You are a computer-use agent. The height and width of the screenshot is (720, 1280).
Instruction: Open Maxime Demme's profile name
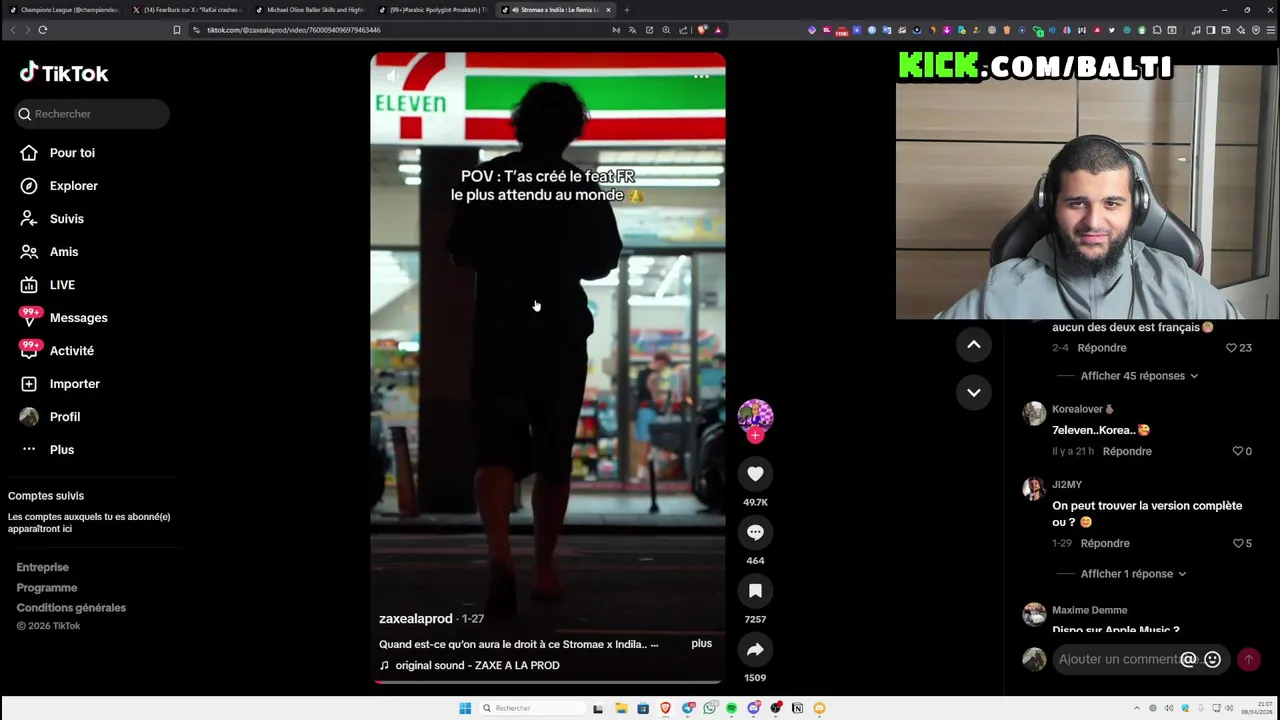click(x=1089, y=610)
